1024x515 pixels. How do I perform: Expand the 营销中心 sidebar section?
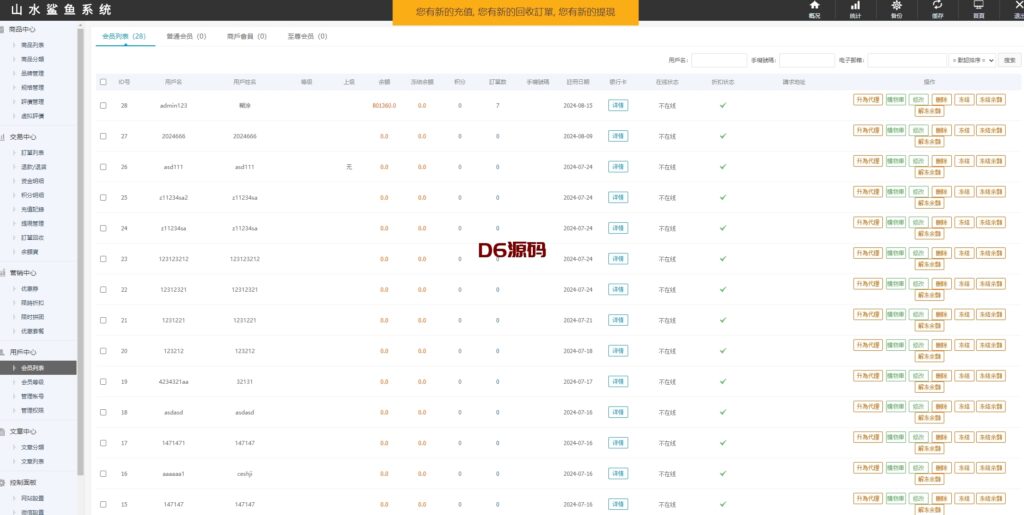pos(22,273)
